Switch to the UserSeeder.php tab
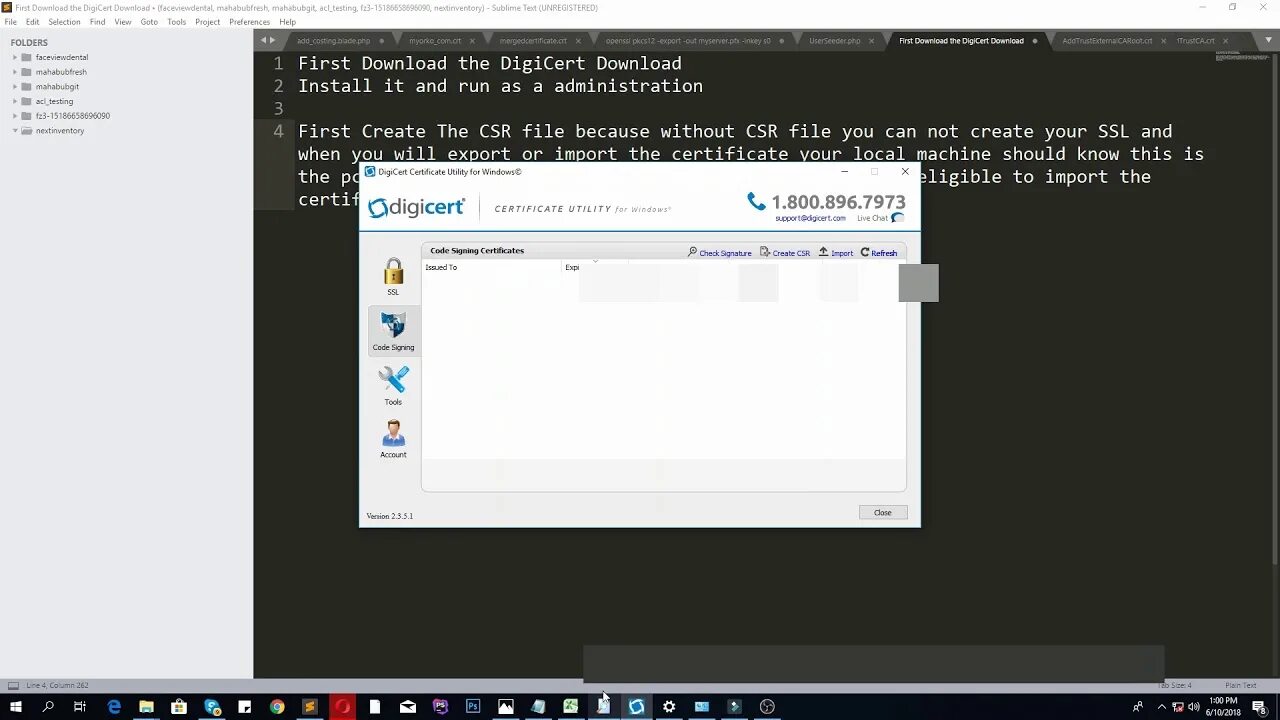This screenshot has width=1280, height=720. click(x=835, y=41)
